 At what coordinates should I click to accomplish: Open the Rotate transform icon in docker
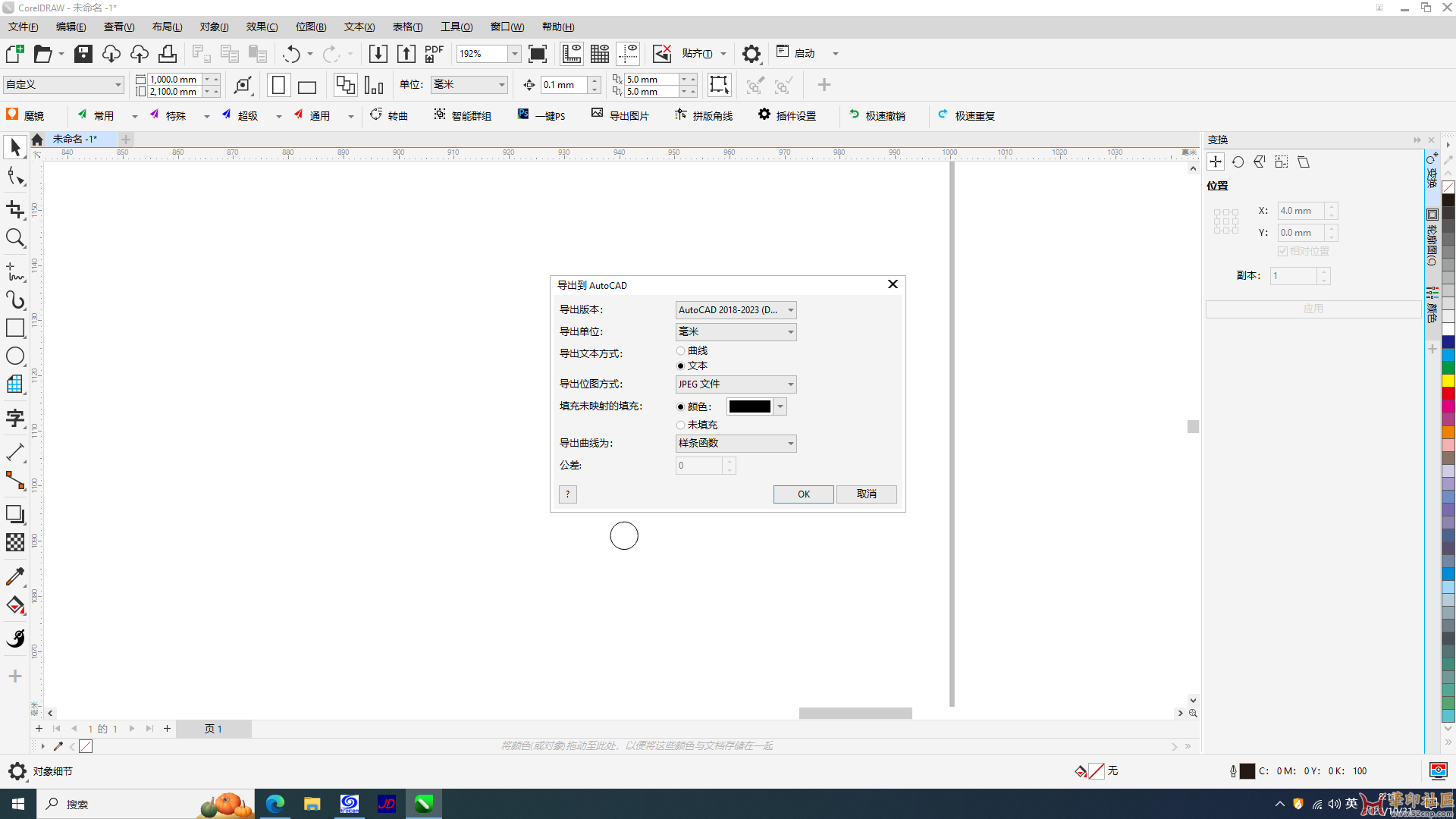pyautogui.click(x=1238, y=162)
